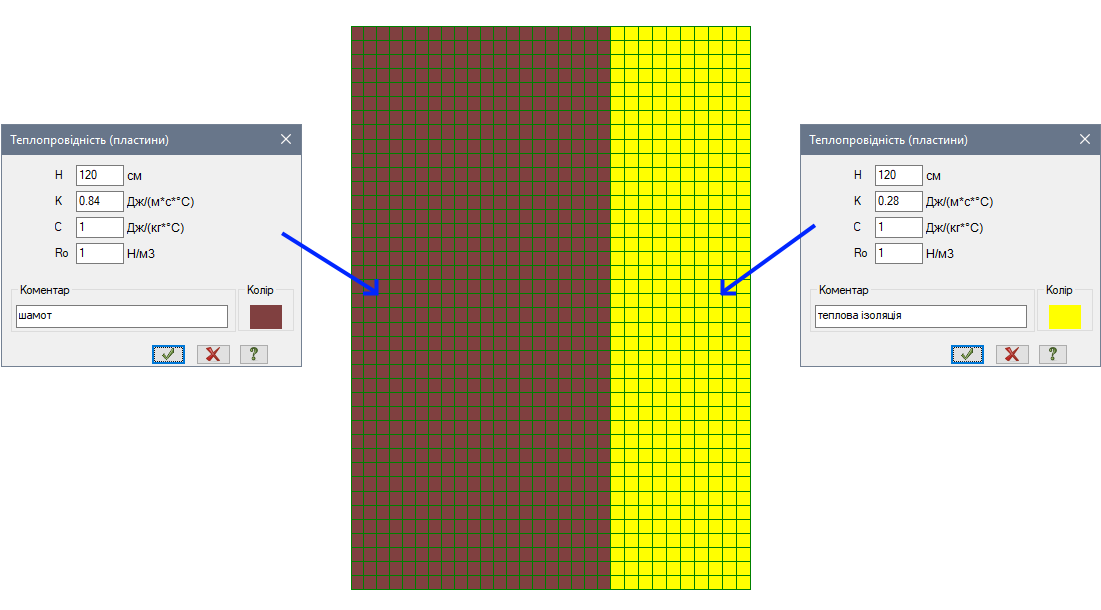The image size is (1101, 610).
Task: Confirm the теплова ізоляція dialog with checkmark
Action: [967, 354]
